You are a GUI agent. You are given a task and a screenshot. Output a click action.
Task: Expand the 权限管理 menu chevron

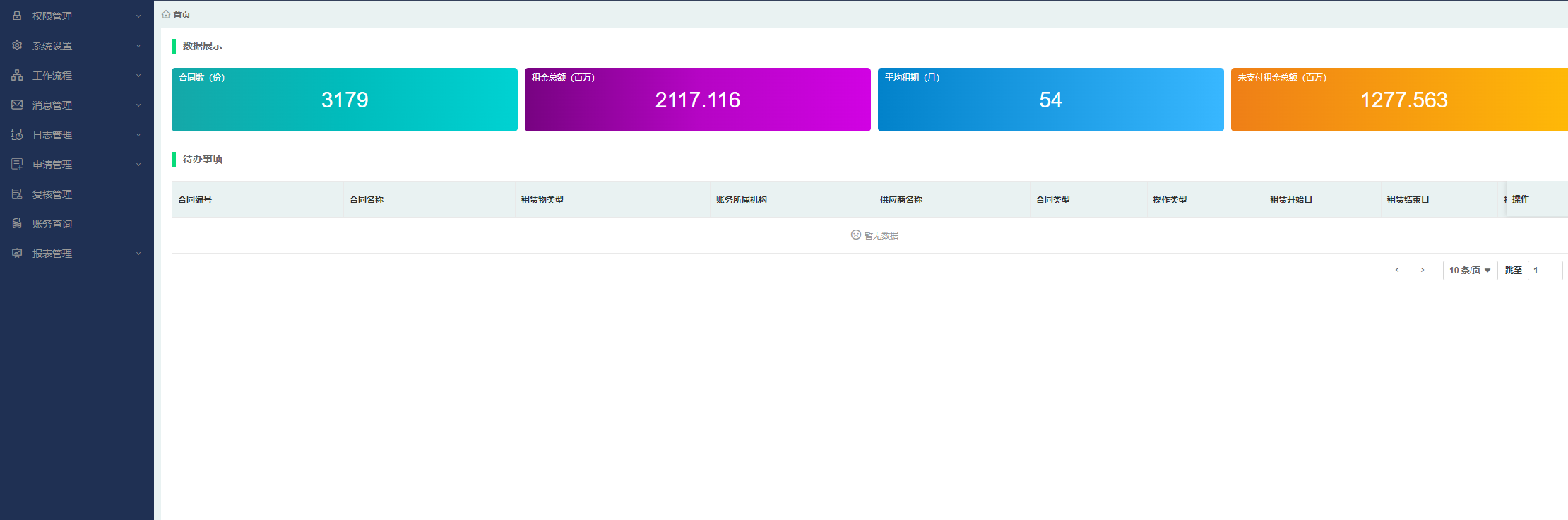pos(138,16)
